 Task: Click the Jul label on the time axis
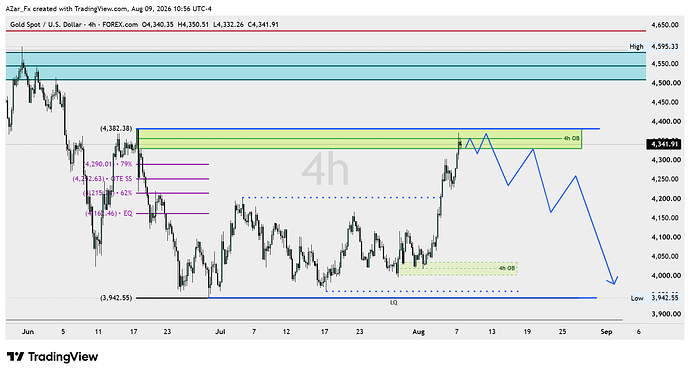coord(220,332)
